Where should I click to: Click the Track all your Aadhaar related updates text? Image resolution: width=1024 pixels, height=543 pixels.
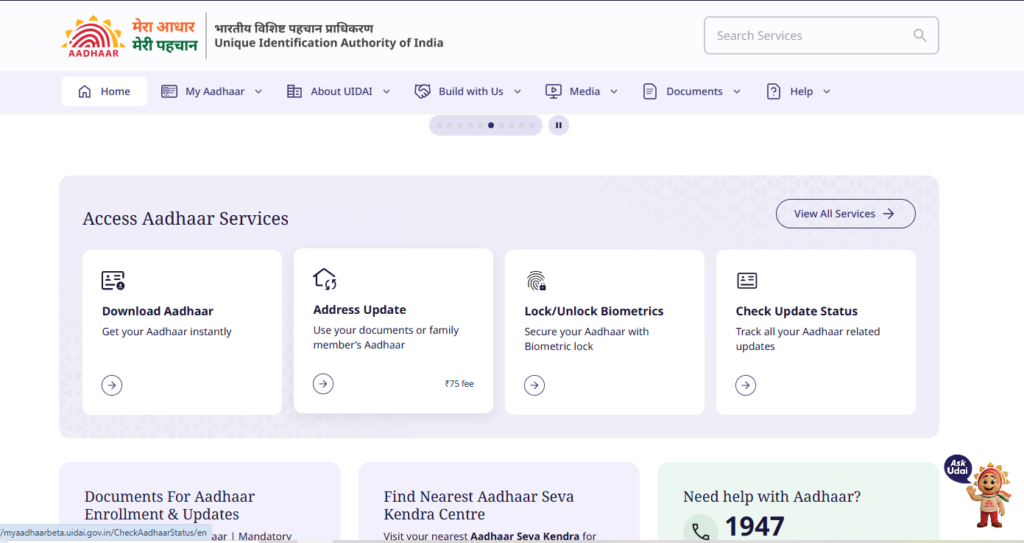(x=808, y=338)
